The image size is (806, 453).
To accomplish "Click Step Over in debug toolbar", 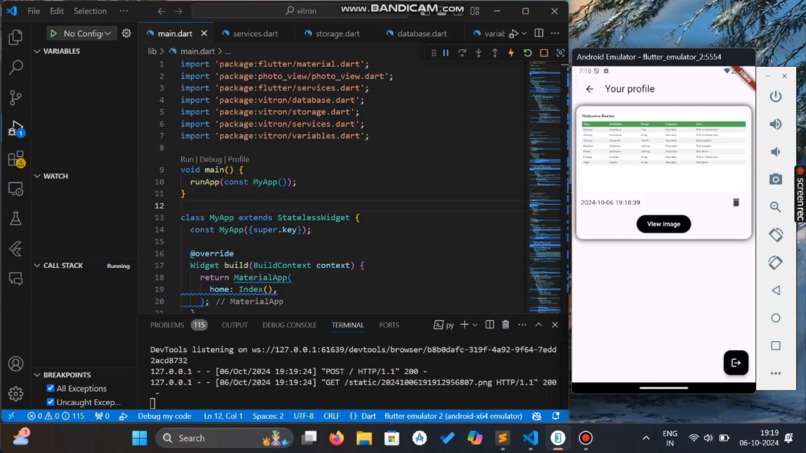I will coord(462,53).
